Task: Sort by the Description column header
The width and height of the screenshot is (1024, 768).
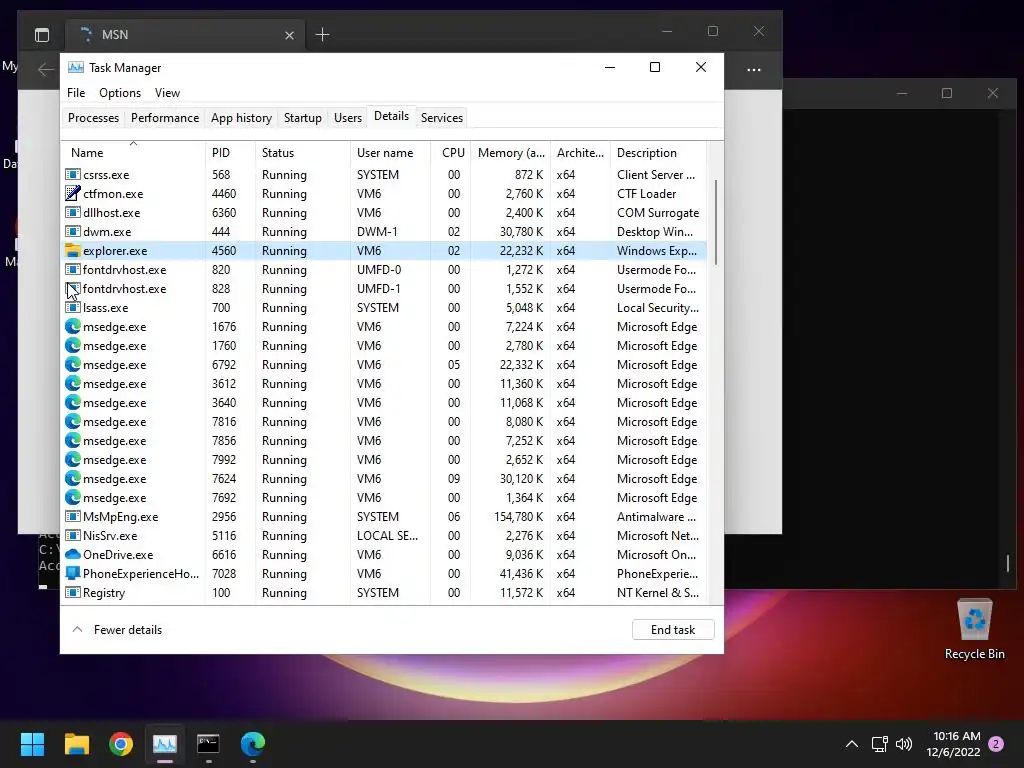Action: pyautogui.click(x=658, y=153)
